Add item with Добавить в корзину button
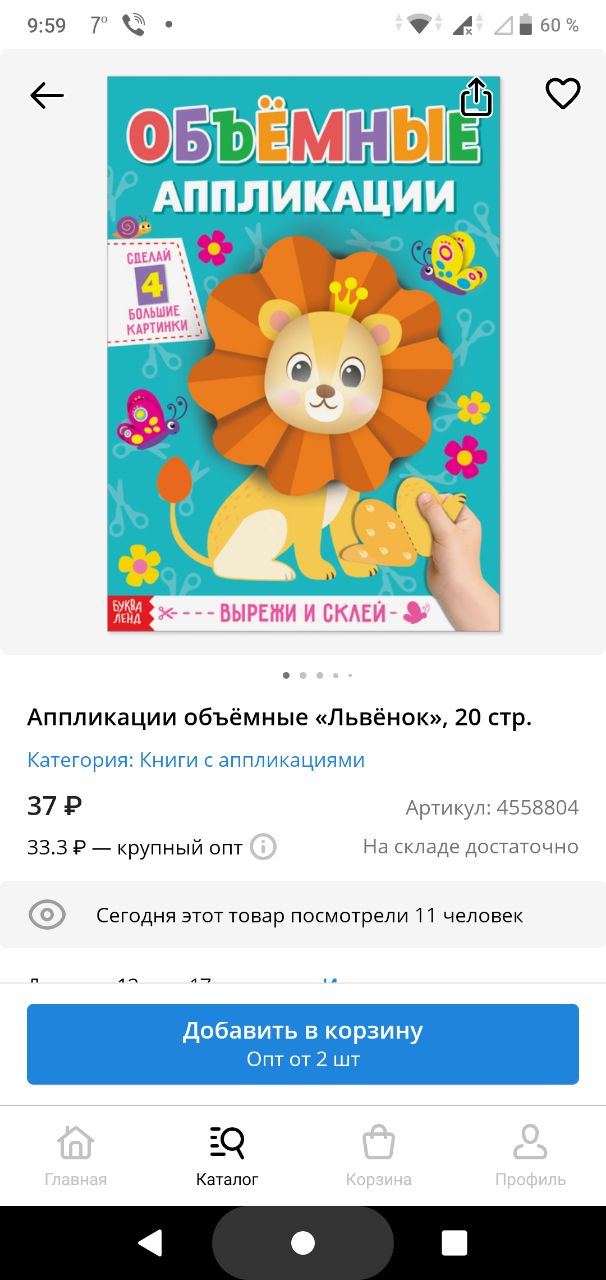The height and width of the screenshot is (1280, 606). click(x=303, y=1044)
